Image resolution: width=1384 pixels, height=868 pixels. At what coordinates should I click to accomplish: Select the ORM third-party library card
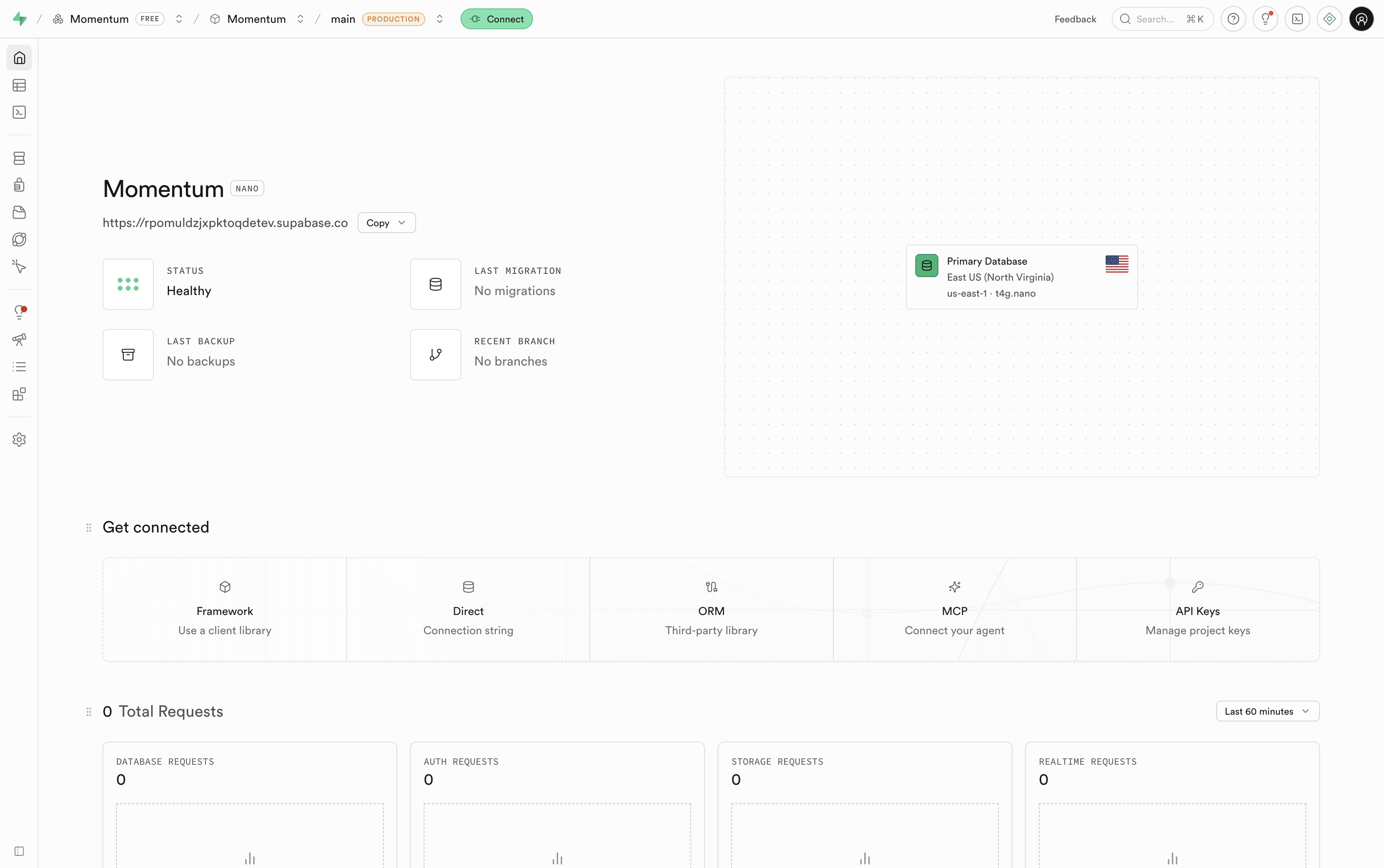712,609
